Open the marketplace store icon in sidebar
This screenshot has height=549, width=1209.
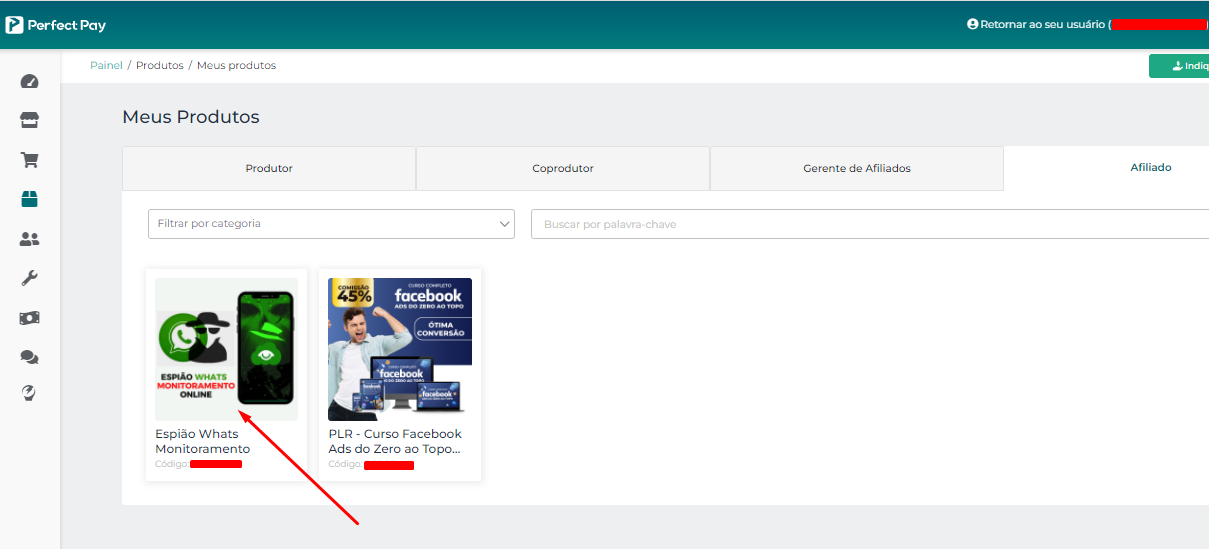[29, 121]
